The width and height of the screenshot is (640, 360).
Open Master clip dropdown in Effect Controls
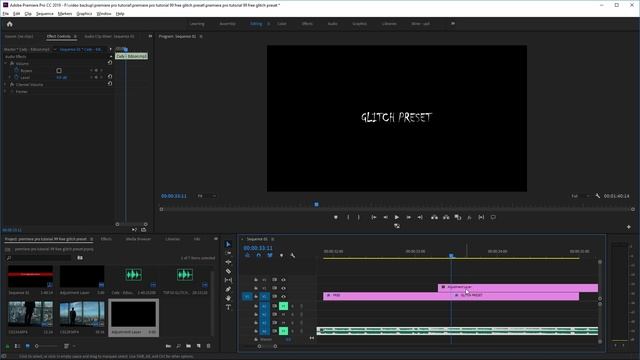(x=55, y=49)
